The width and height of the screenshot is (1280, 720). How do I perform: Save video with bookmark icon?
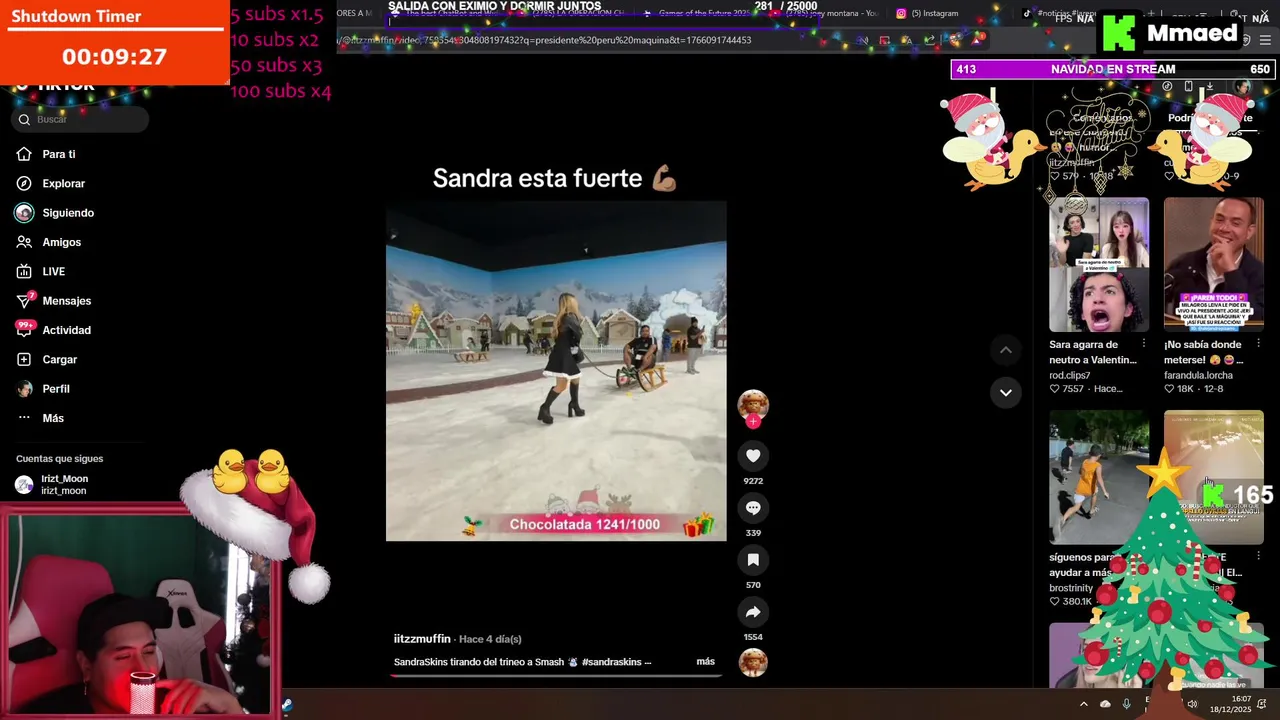(753, 560)
